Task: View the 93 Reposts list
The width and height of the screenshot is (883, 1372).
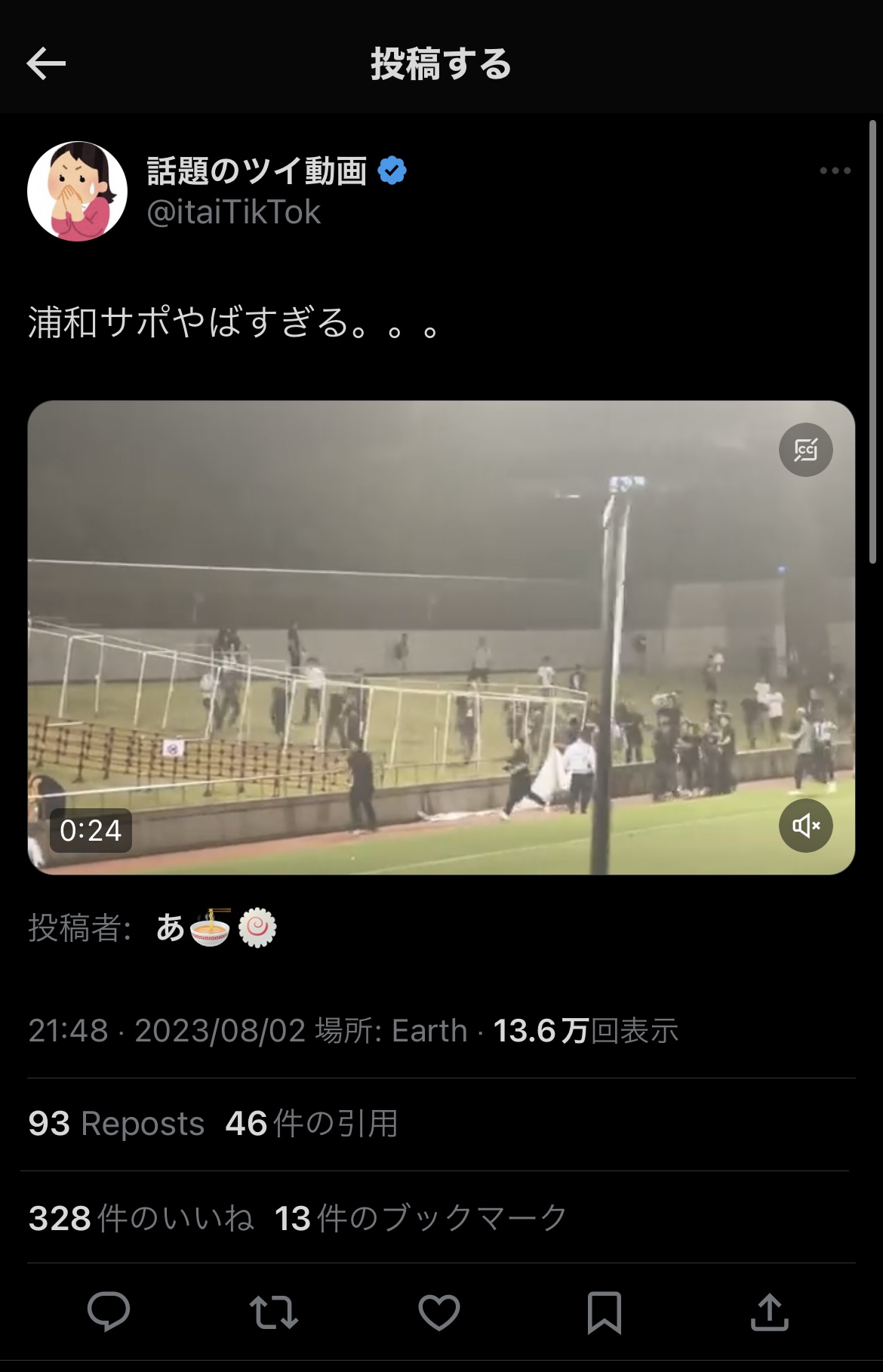Action: click(x=116, y=1124)
